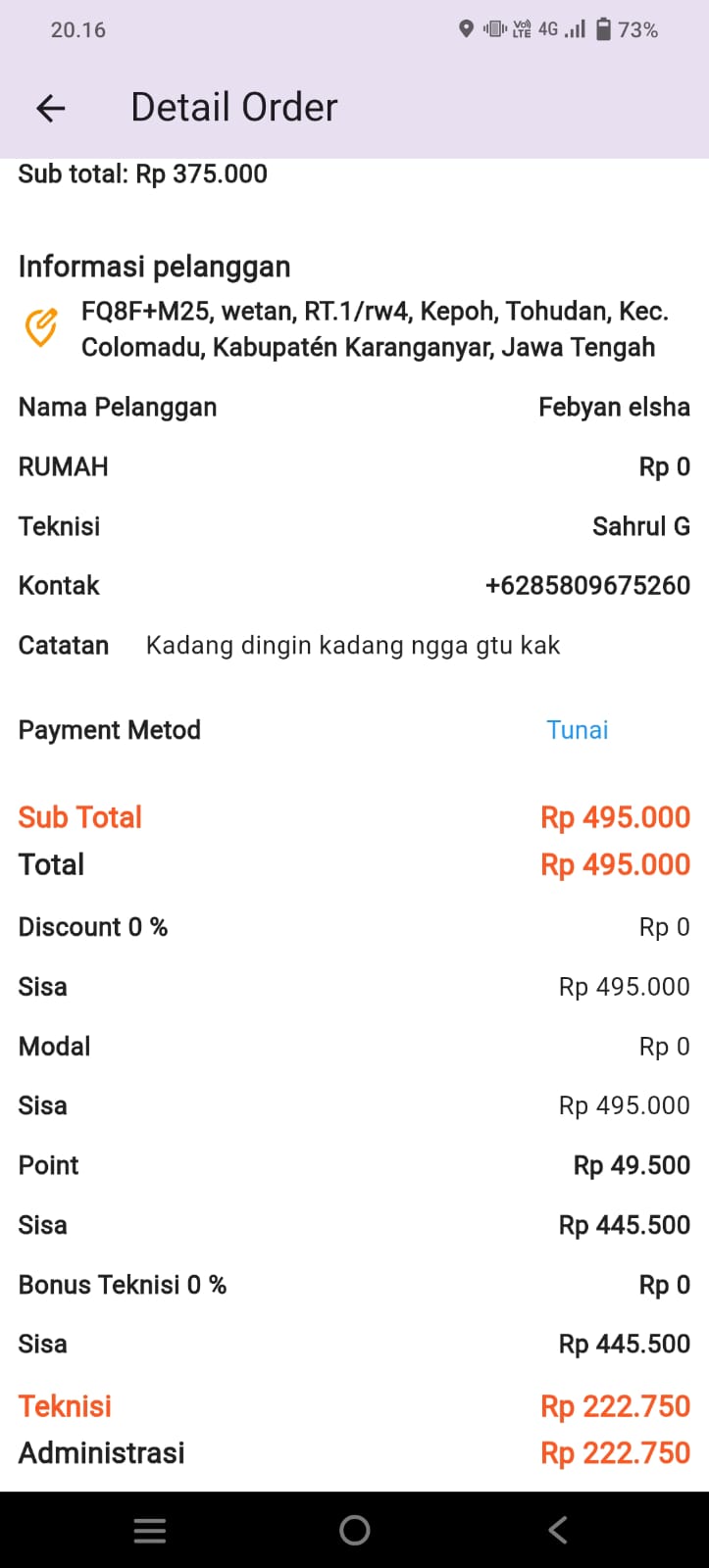
Task: Tap the location pin edit icon
Action: (40, 328)
